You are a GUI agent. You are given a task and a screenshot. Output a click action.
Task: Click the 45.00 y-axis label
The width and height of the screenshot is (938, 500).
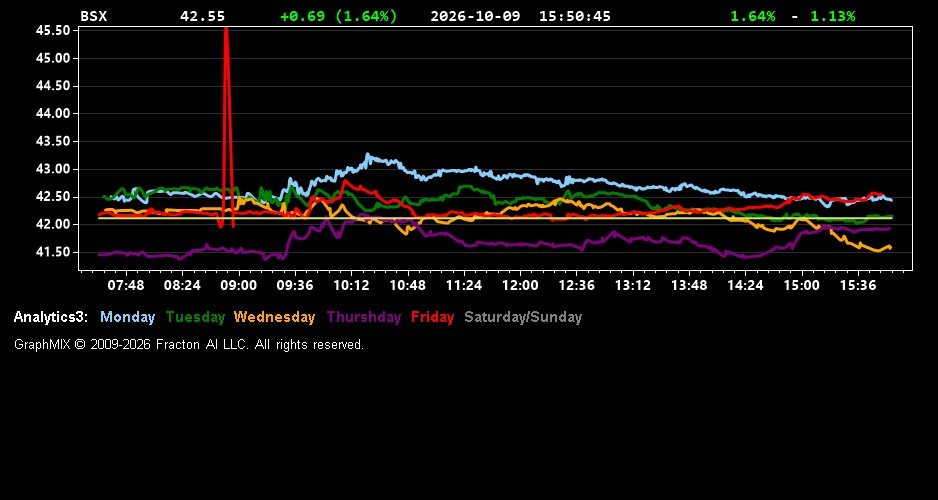[x=53, y=58]
